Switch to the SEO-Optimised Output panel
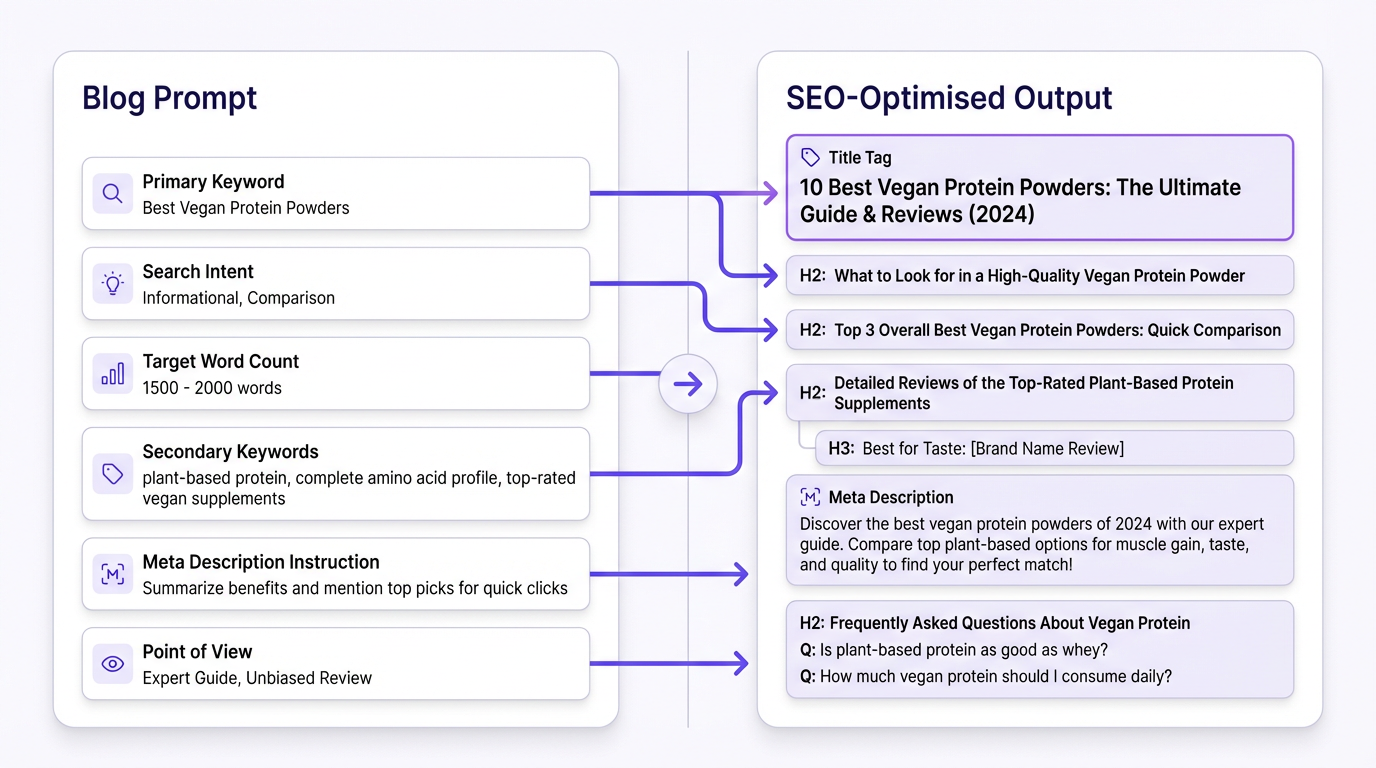The width and height of the screenshot is (1376, 768). pyautogui.click(x=949, y=97)
